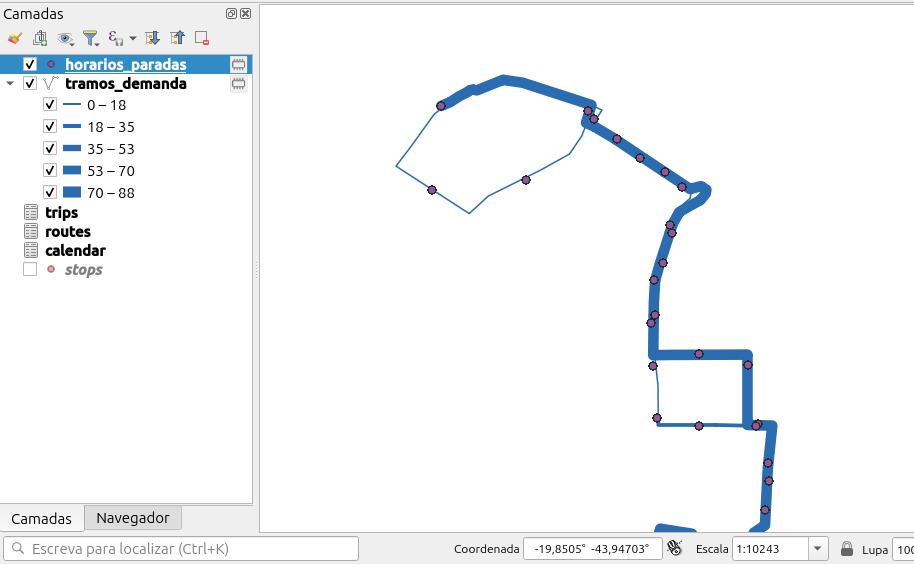
Task: Click the locator search field
Action: pyautogui.click(x=181, y=549)
